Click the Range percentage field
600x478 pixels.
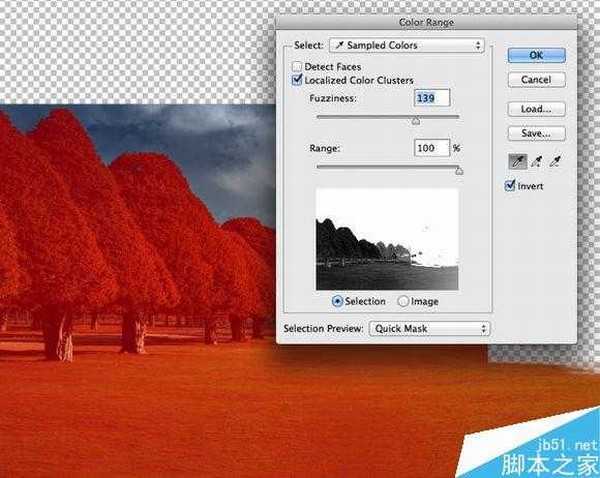click(431, 148)
